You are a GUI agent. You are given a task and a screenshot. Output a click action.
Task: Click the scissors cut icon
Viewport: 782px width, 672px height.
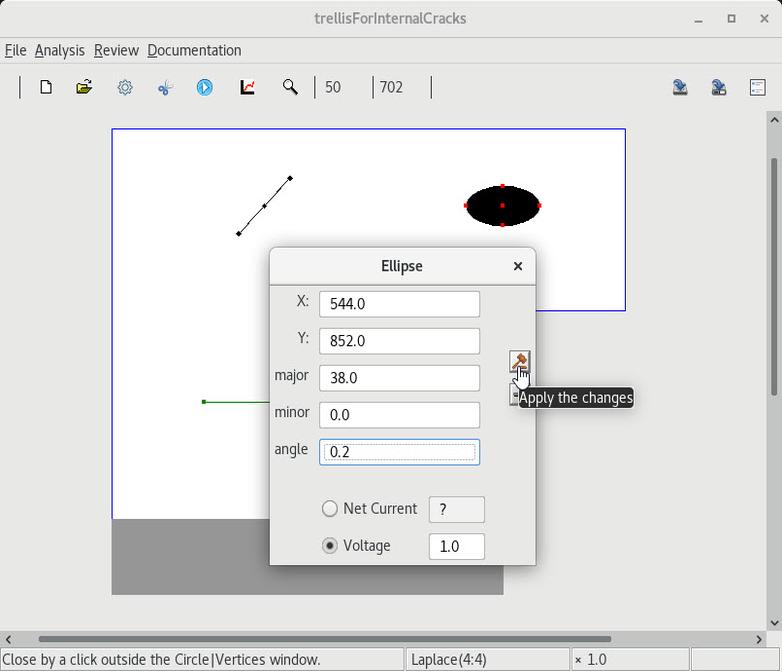point(165,88)
